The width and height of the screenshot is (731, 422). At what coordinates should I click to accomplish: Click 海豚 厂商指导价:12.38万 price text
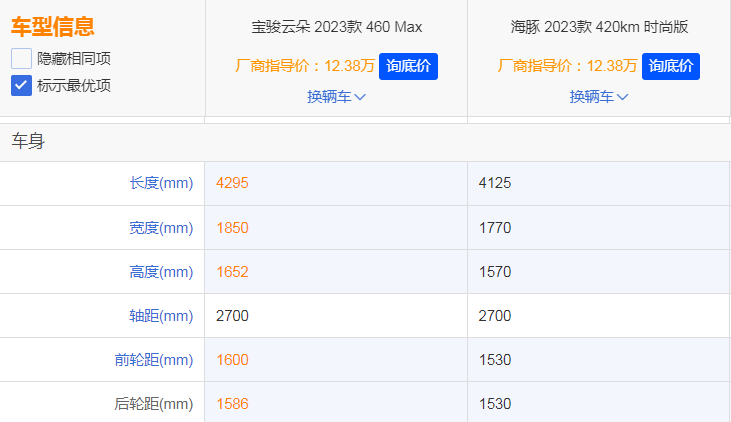(567, 66)
